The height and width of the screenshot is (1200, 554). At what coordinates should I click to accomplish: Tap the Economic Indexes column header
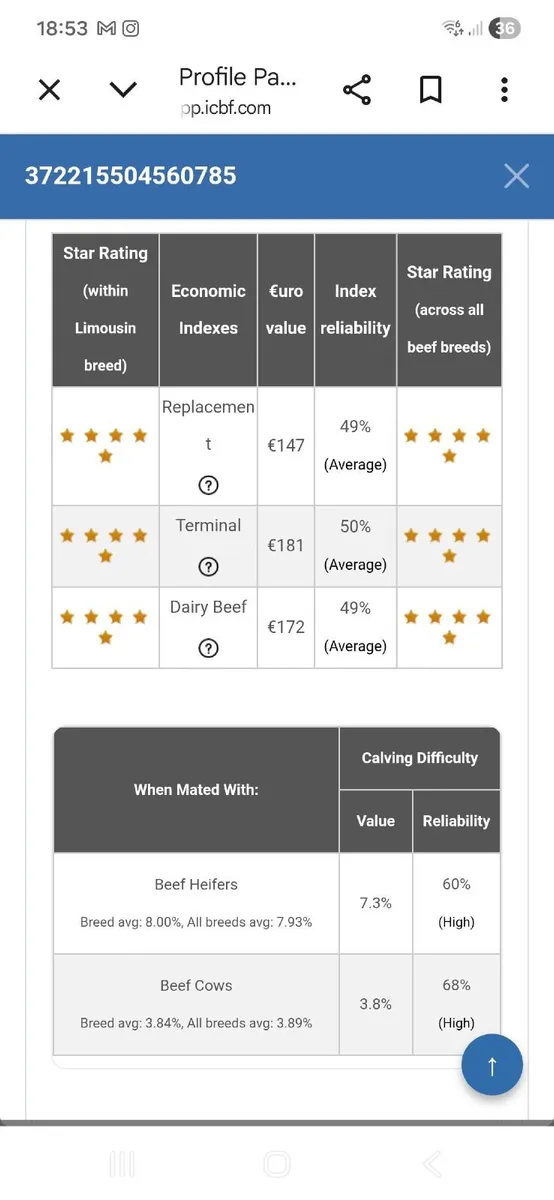(208, 310)
